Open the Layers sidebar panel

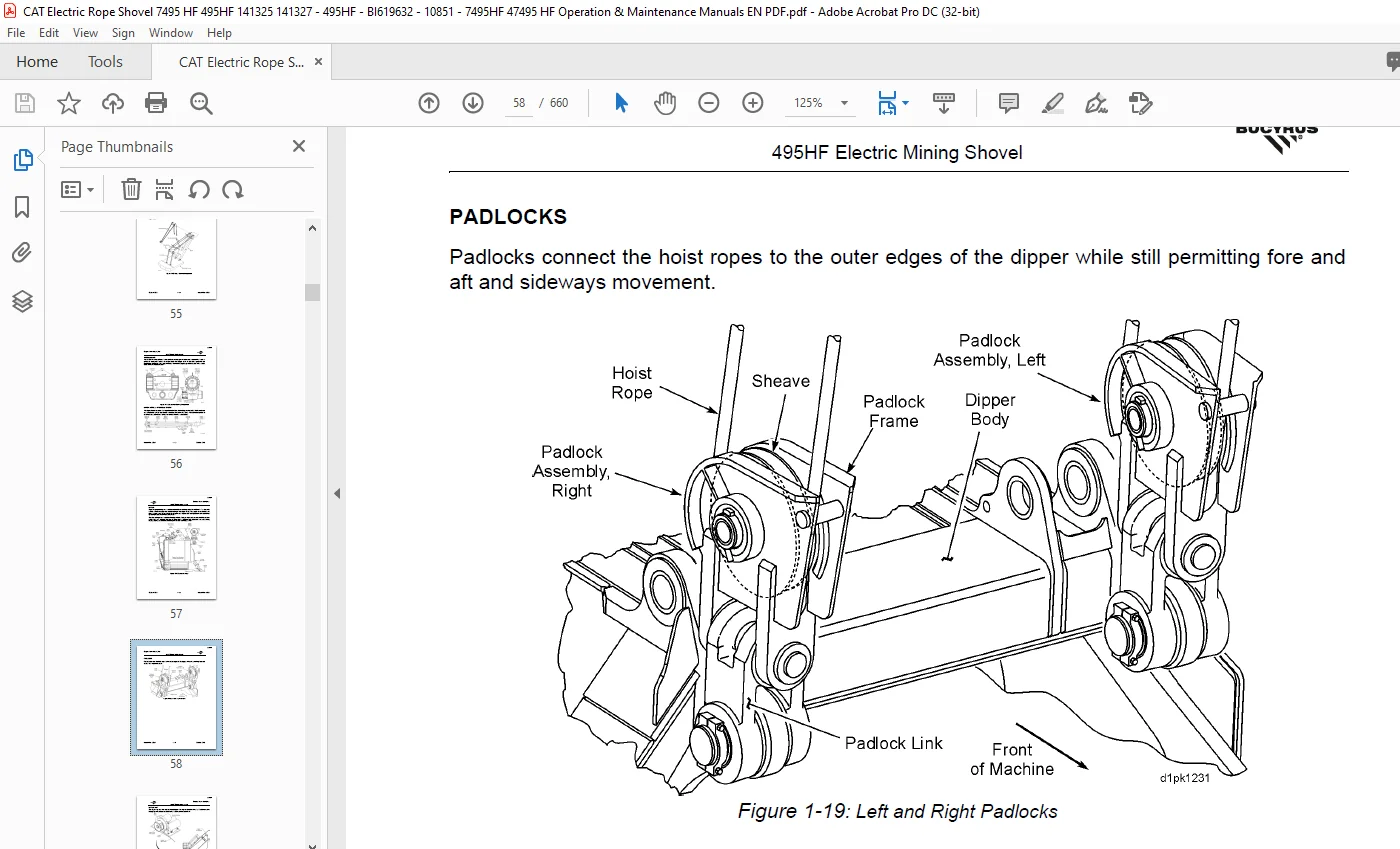click(22, 301)
